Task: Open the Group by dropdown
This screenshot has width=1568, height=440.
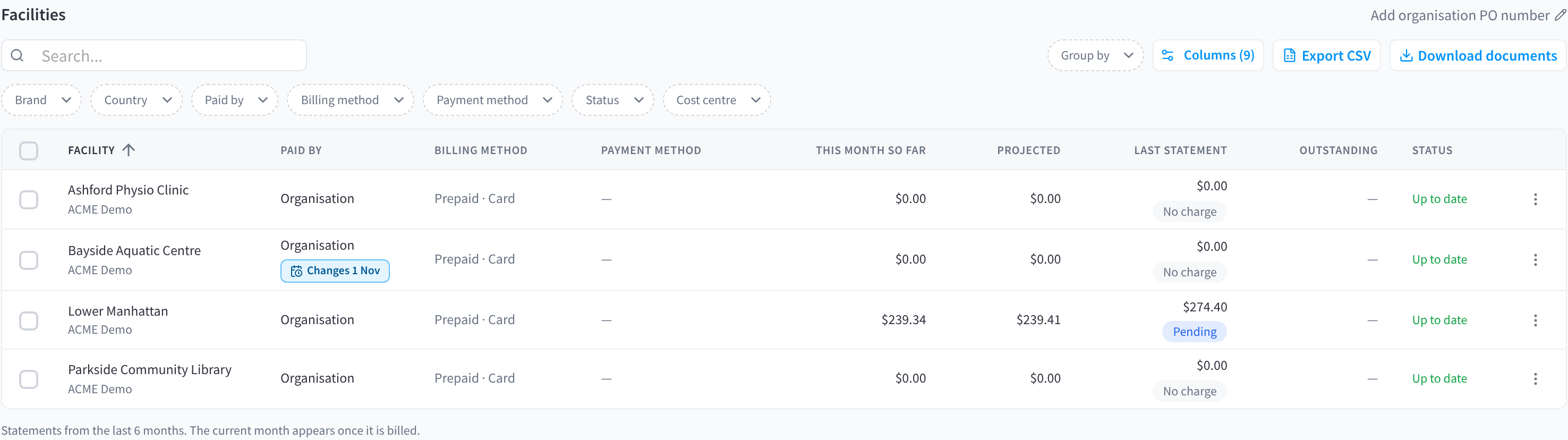Action: (x=1096, y=55)
